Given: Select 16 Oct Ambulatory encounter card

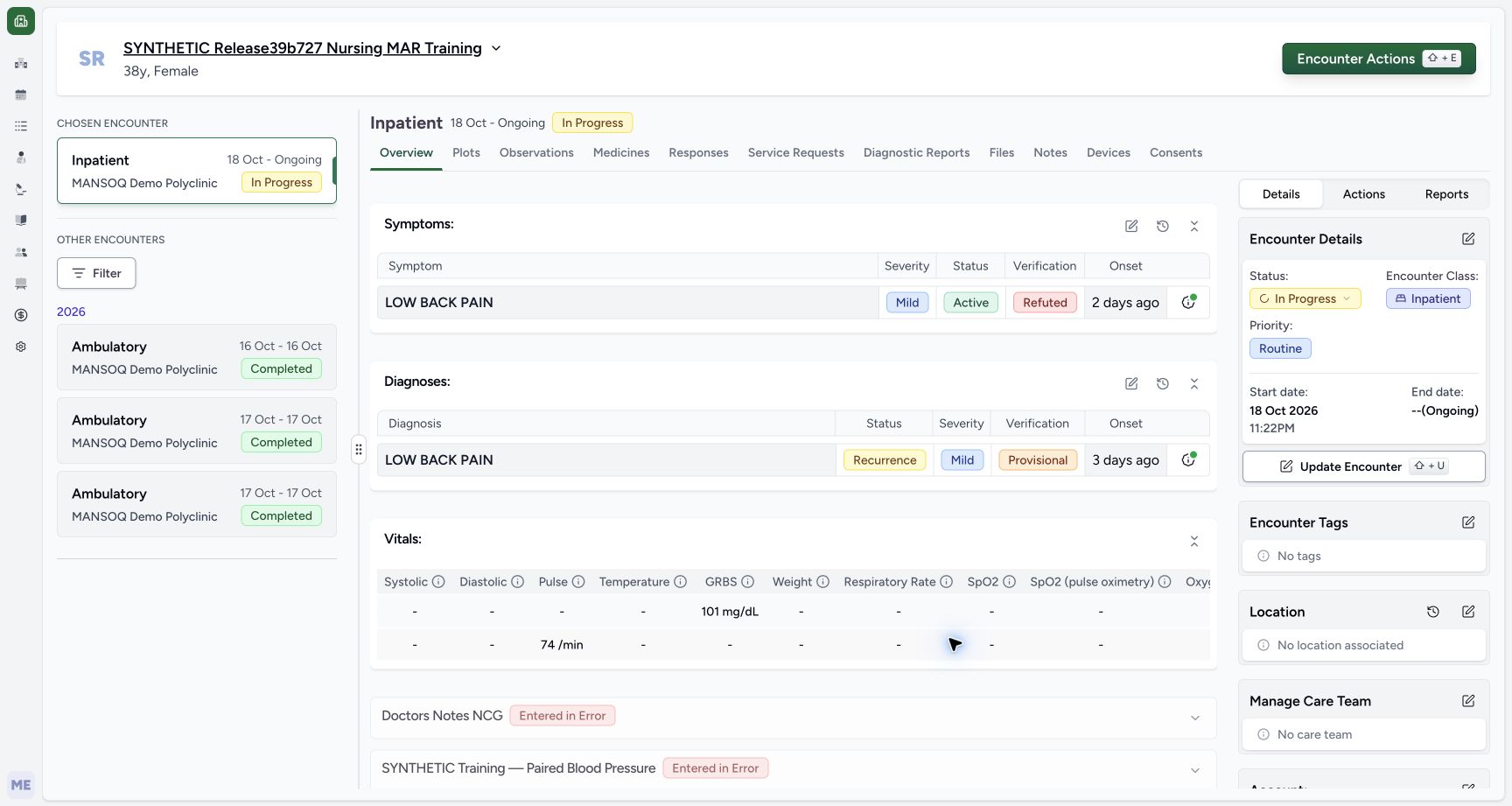Looking at the screenshot, I should point(197,357).
